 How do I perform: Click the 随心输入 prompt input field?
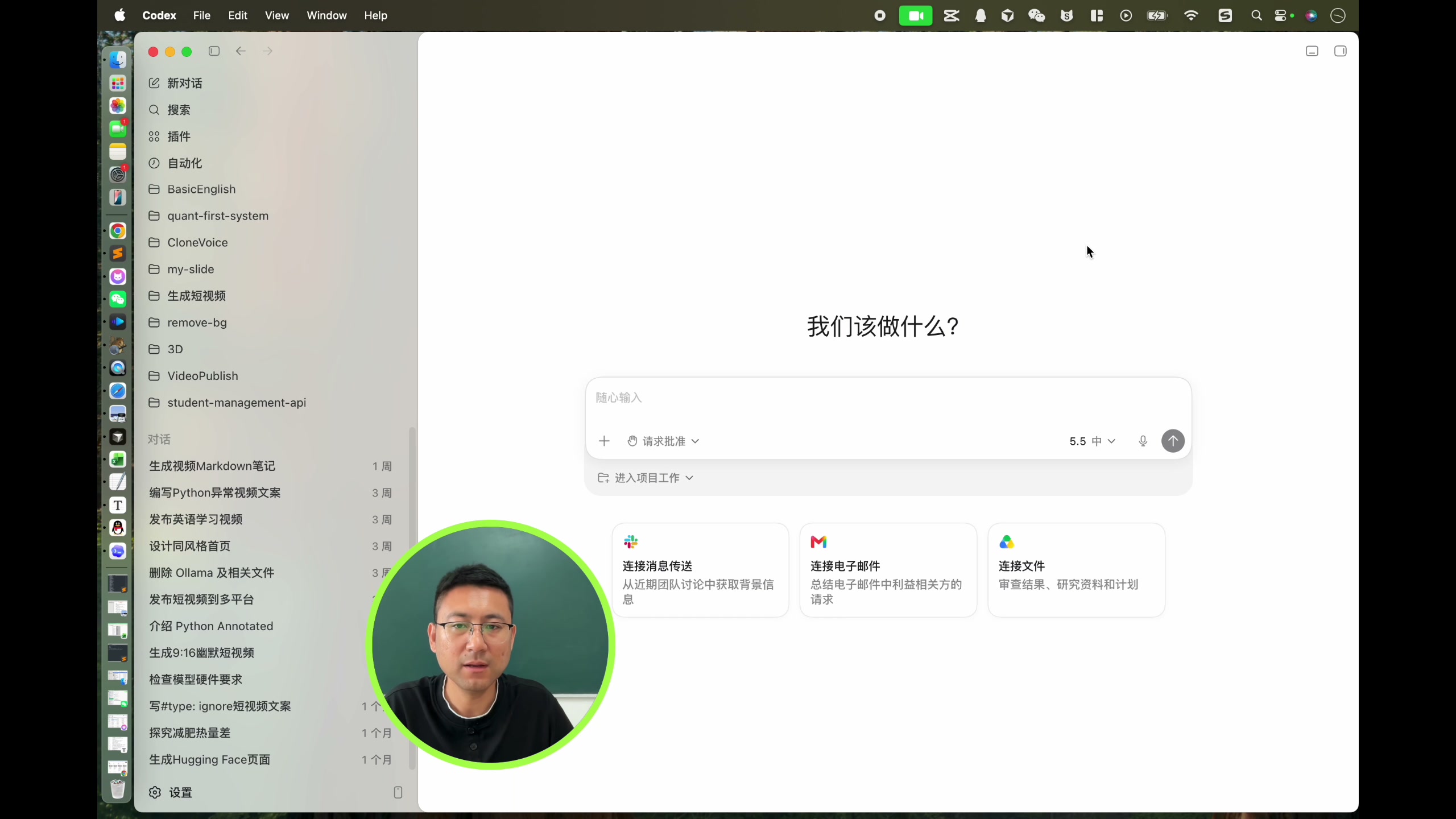pyautogui.click(x=888, y=398)
